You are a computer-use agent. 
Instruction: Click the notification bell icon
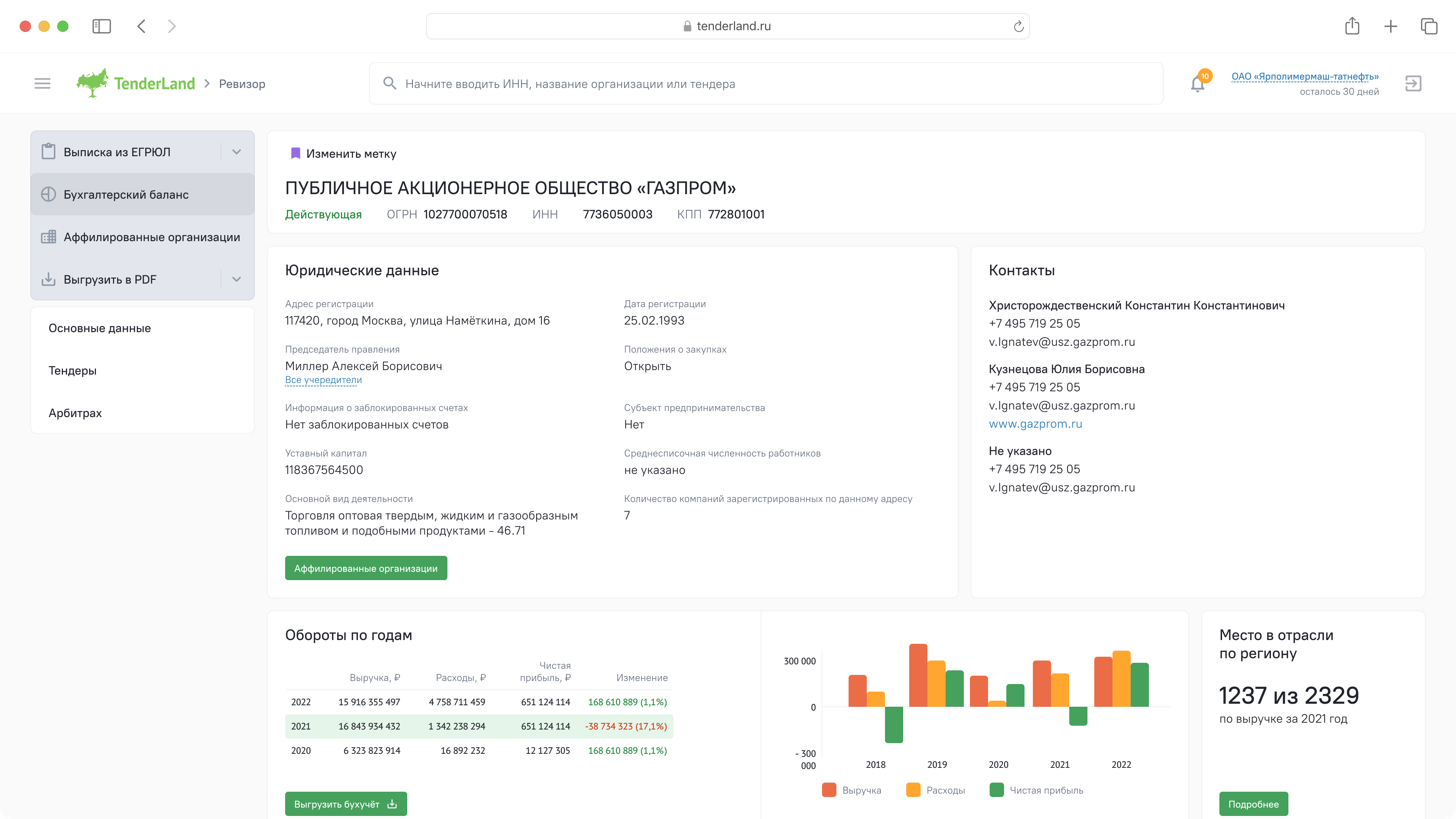1197,84
